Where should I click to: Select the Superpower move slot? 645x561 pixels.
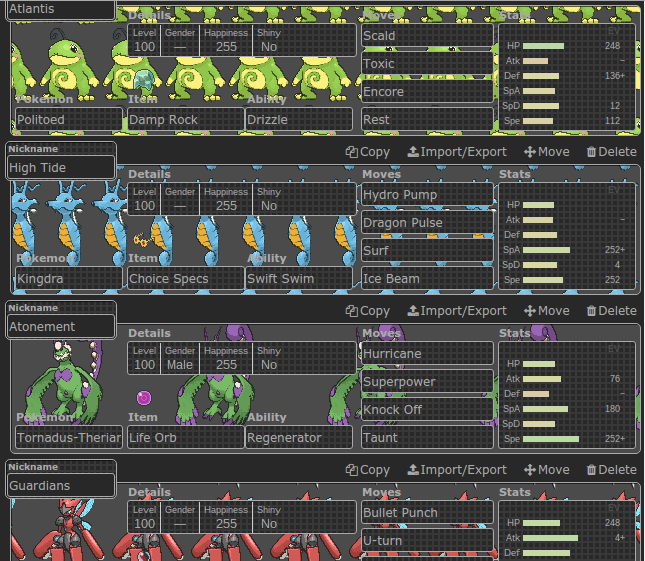tap(427, 381)
